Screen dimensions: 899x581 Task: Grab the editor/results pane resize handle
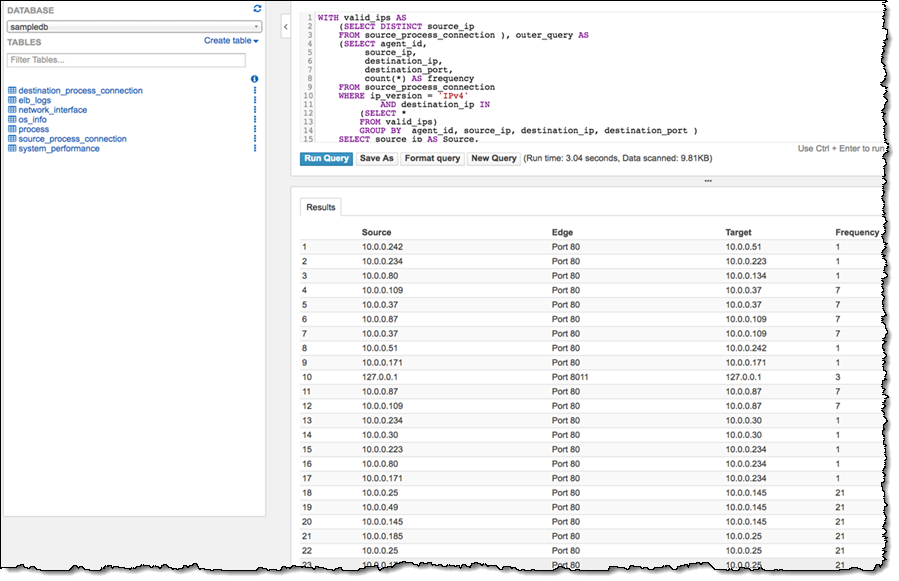click(708, 181)
